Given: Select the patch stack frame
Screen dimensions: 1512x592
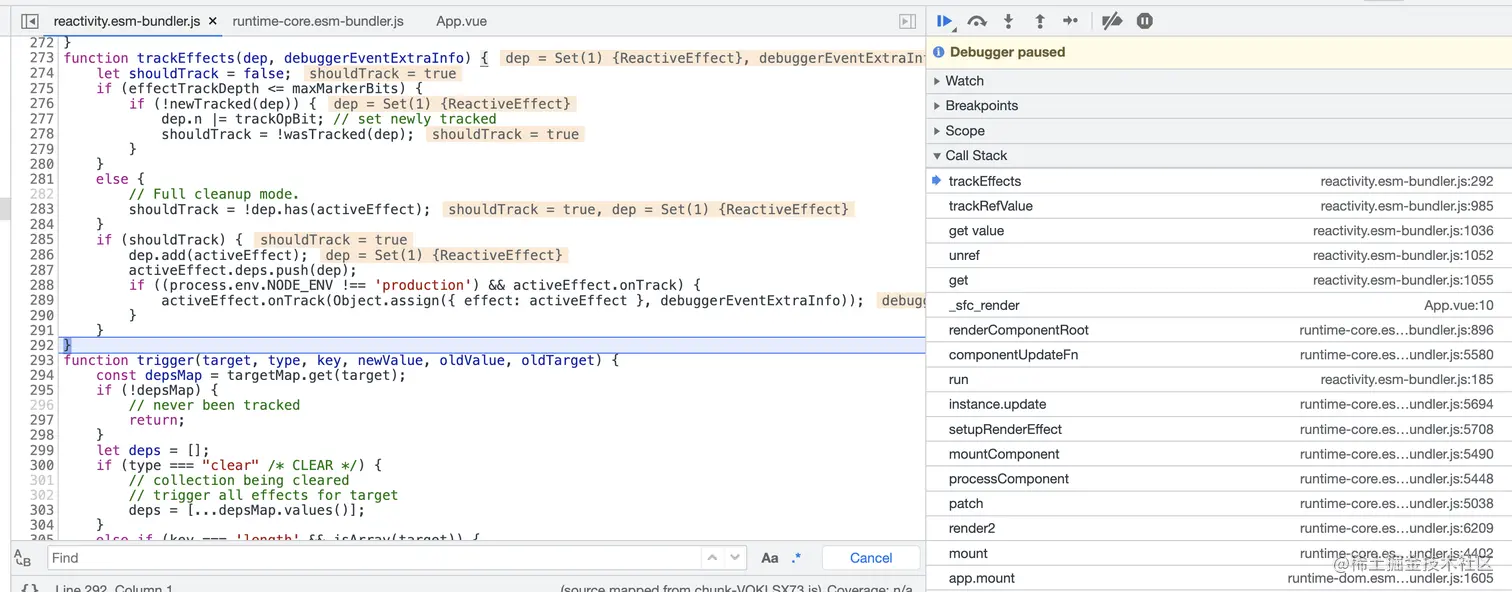Looking at the screenshot, I should tap(1219, 504).
